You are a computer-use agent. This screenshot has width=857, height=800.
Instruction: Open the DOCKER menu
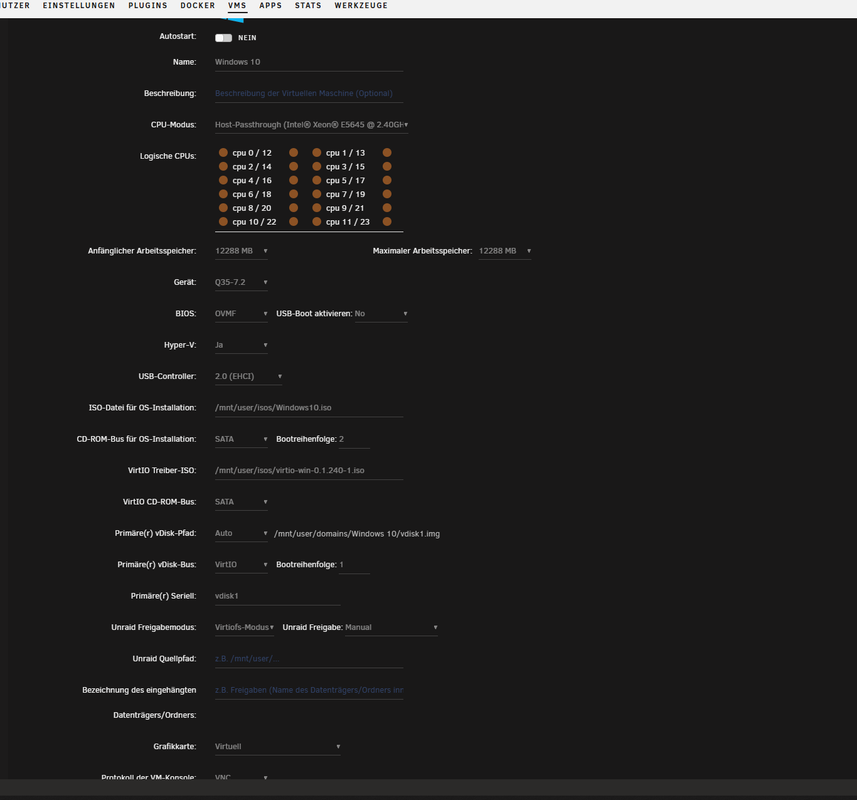click(x=198, y=5)
